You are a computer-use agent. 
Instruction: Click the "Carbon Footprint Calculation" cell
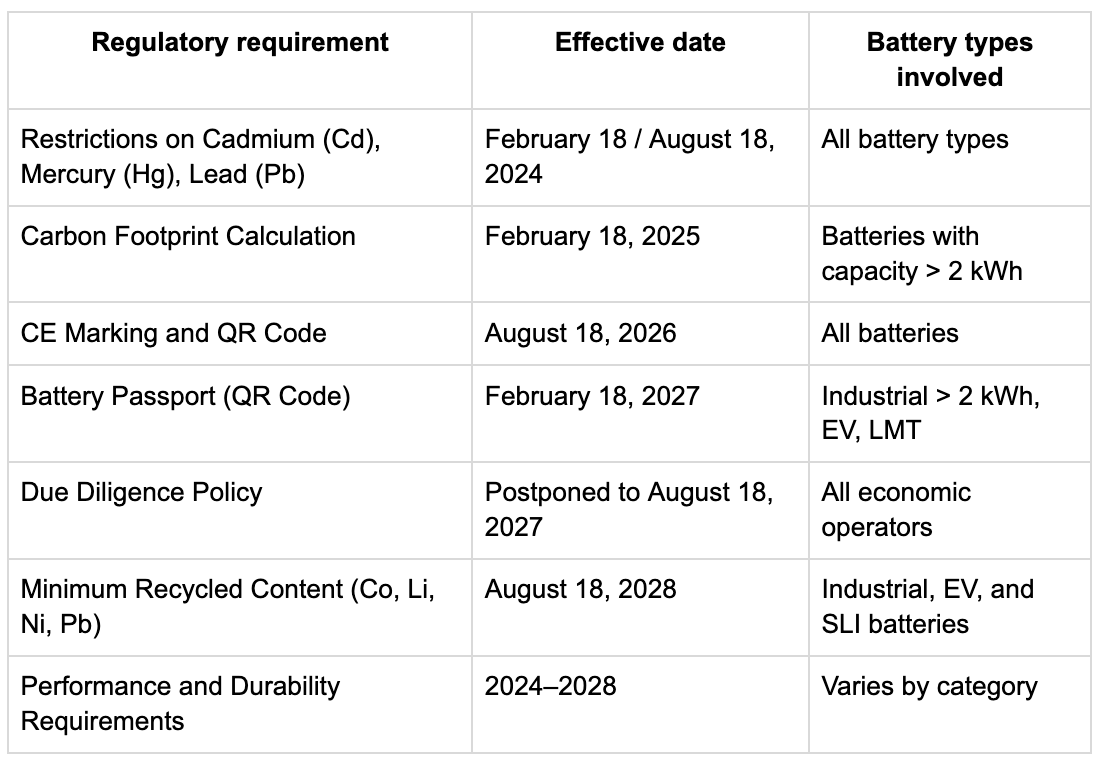[188, 237]
